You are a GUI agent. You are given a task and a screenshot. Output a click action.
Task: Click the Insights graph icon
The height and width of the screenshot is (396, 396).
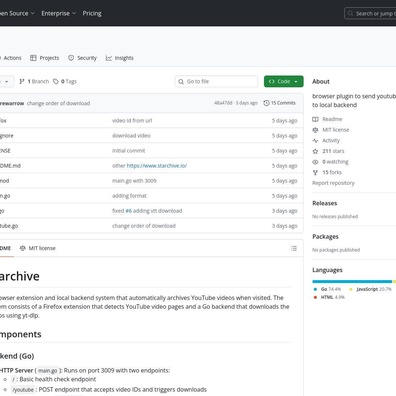(109, 58)
